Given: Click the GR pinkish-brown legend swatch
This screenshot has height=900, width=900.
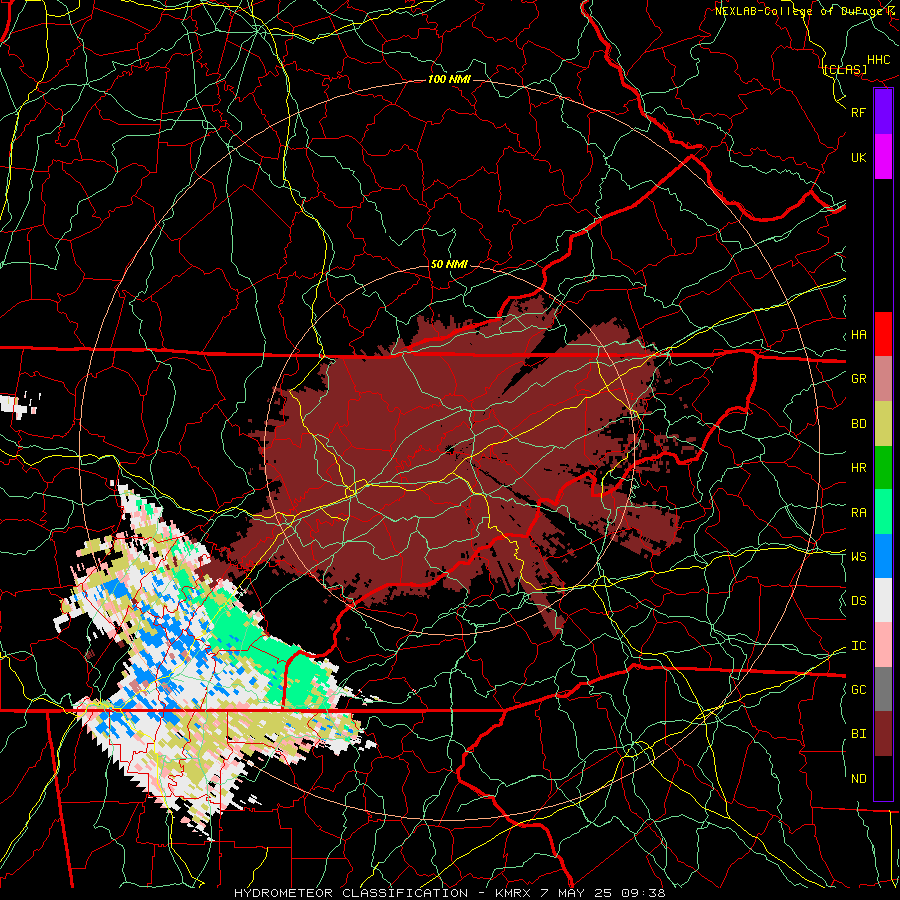Looking at the screenshot, I should tap(883, 379).
